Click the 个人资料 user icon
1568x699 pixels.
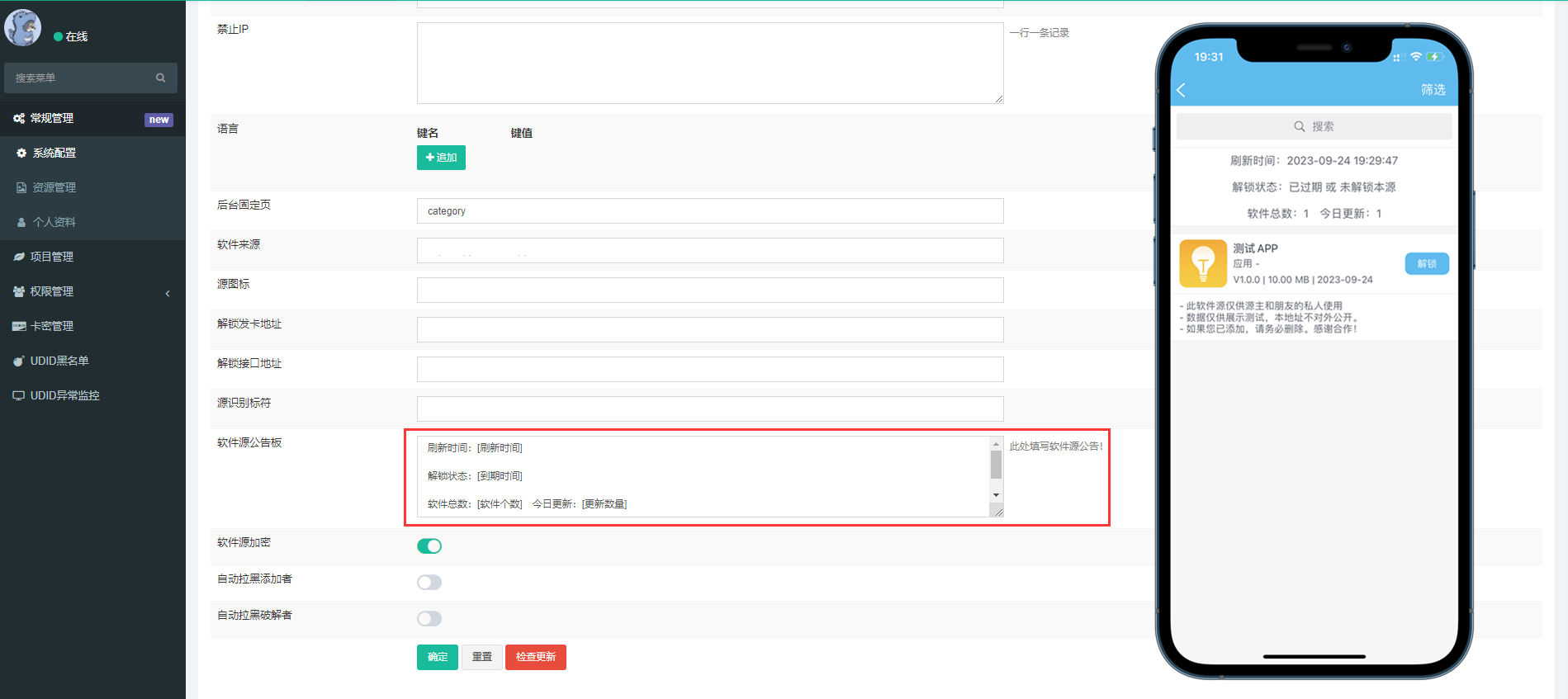[x=21, y=223]
